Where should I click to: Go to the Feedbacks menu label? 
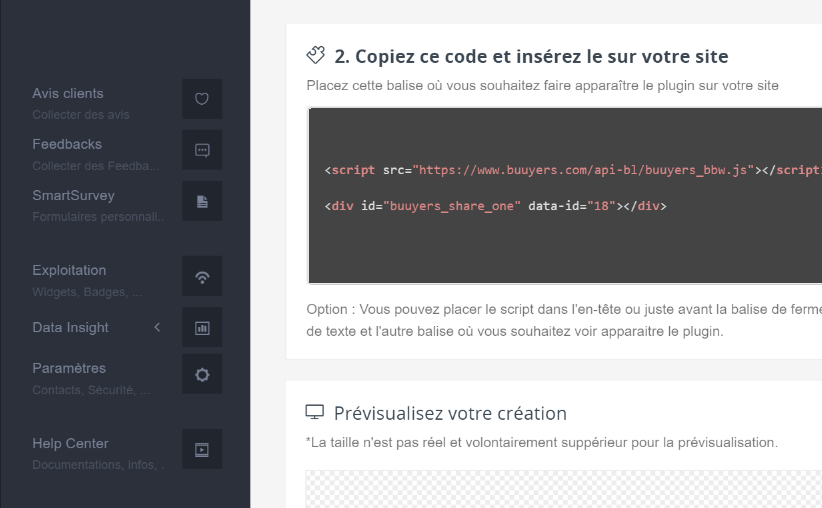click(x=67, y=144)
